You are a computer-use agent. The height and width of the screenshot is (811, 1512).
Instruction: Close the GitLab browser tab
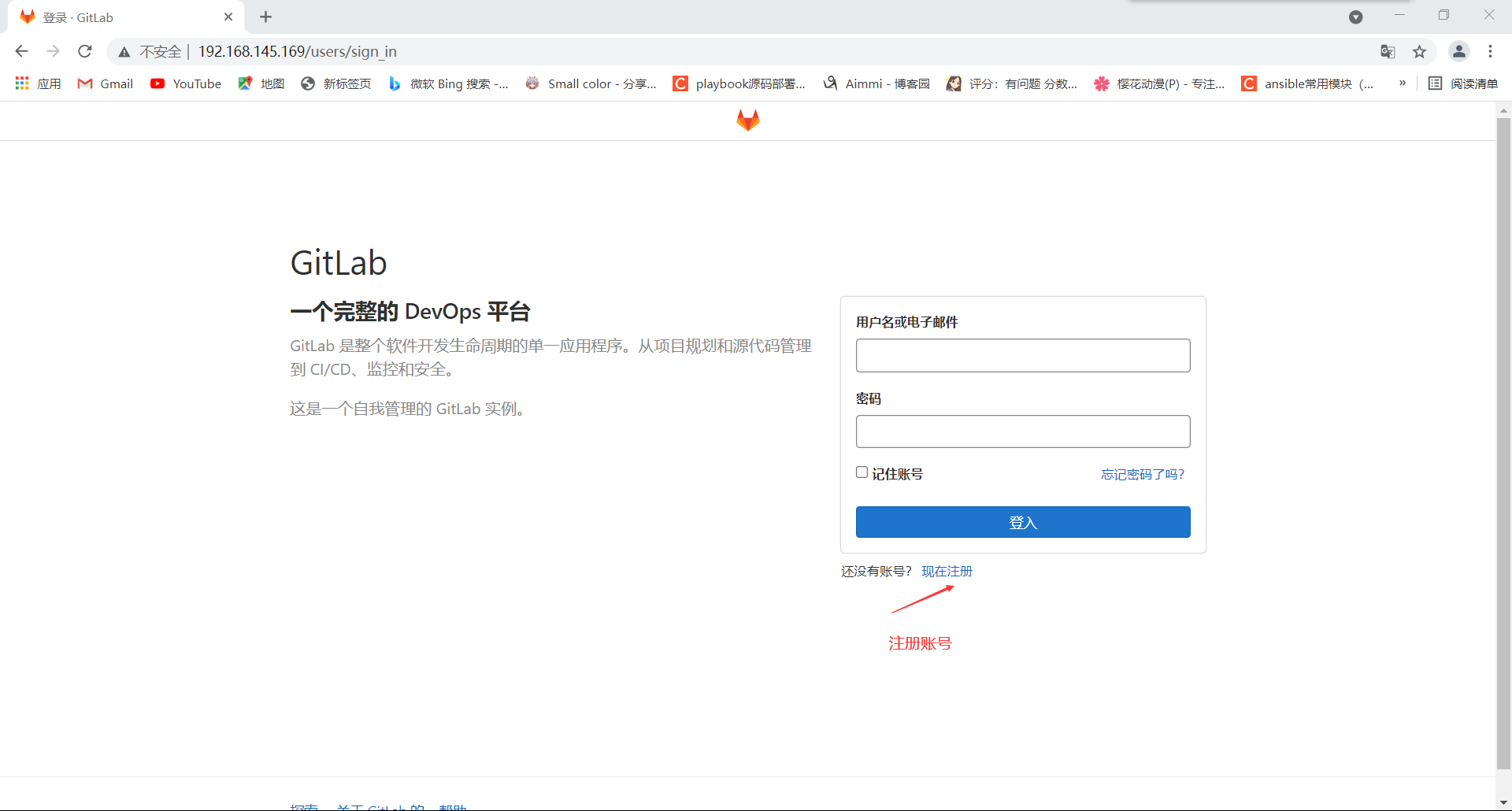pyautogui.click(x=228, y=17)
